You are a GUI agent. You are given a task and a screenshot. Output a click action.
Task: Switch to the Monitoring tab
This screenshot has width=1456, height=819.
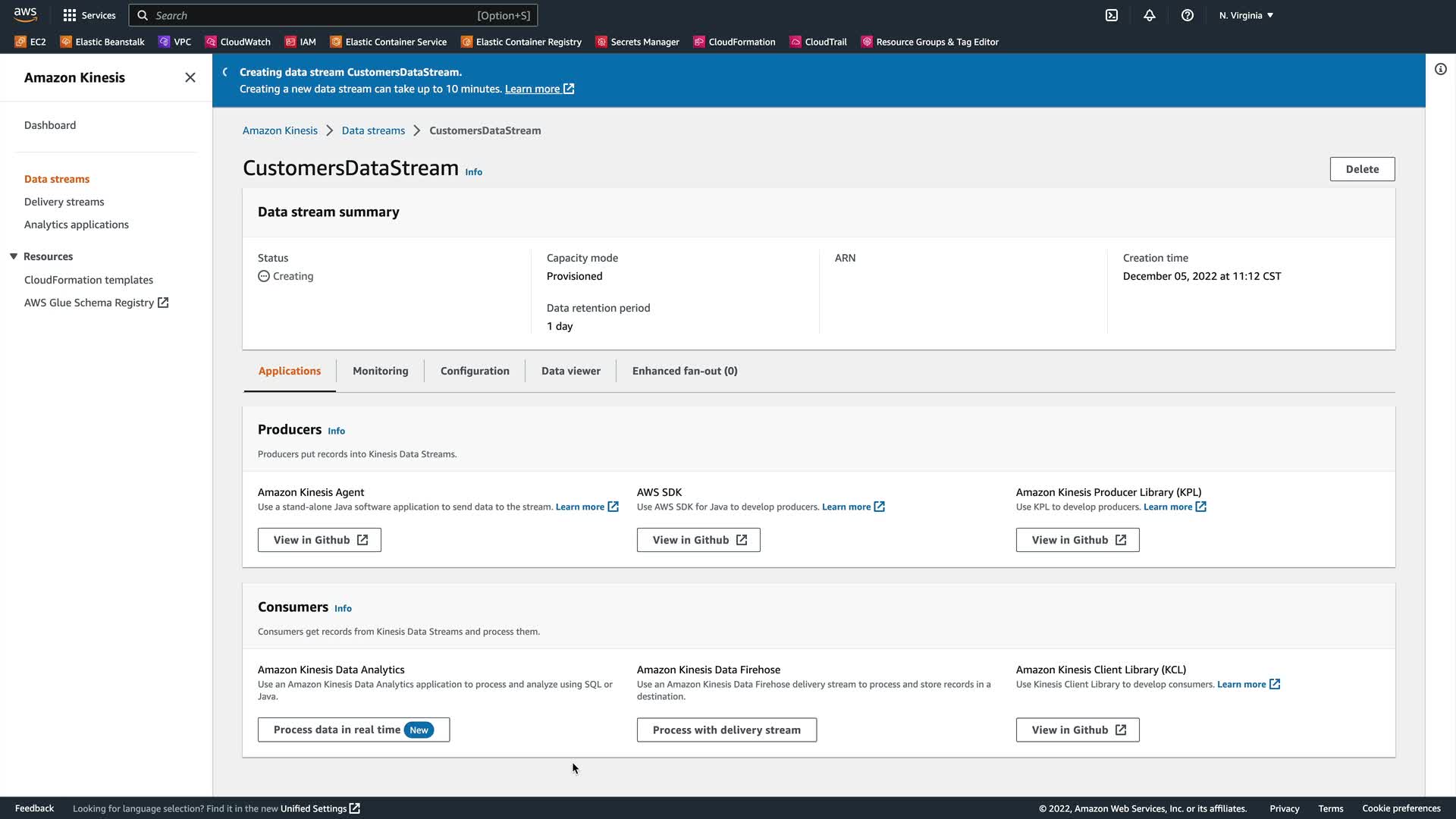coord(380,371)
